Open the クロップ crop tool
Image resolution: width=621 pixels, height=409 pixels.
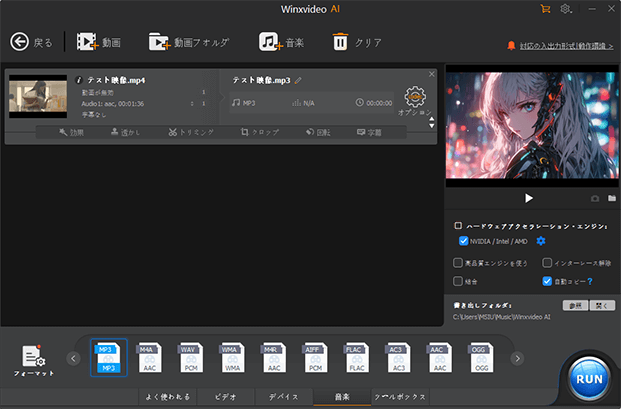point(260,132)
